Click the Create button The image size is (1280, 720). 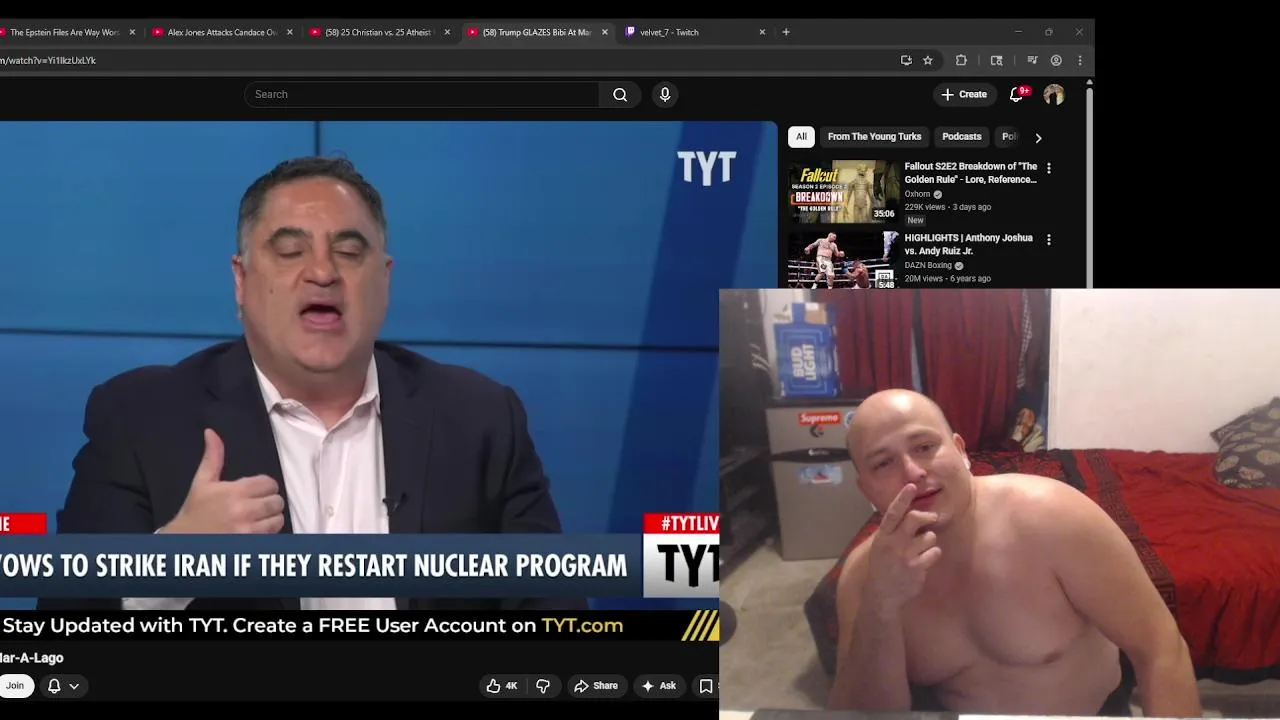pyautogui.click(x=964, y=94)
